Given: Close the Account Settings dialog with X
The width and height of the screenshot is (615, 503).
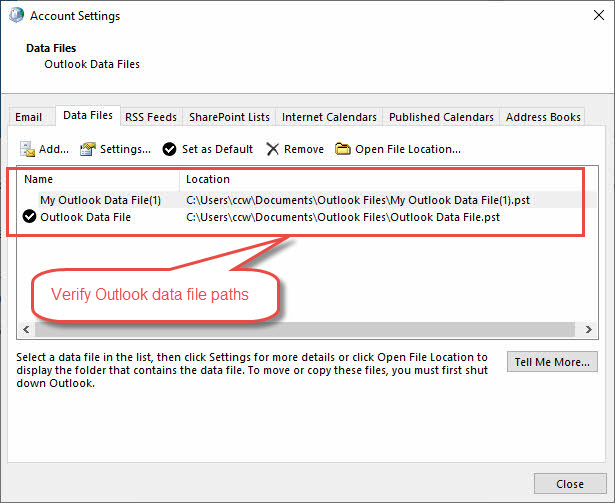Looking at the screenshot, I should (x=599, y=15).
